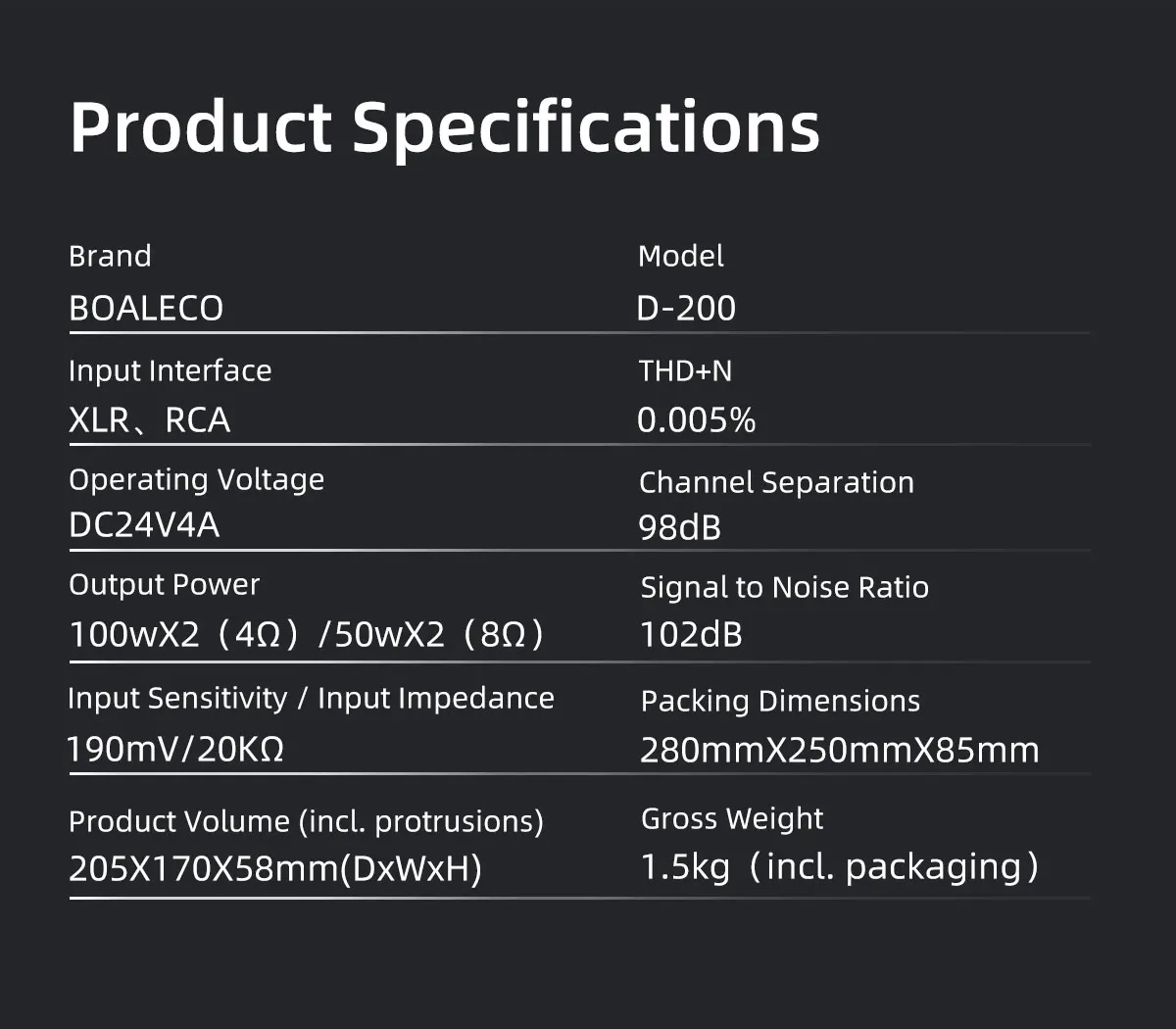Select the 190mV/20KΩ value
The height and width of the screenshot is (1029, 1176).
tap(175, 750)
